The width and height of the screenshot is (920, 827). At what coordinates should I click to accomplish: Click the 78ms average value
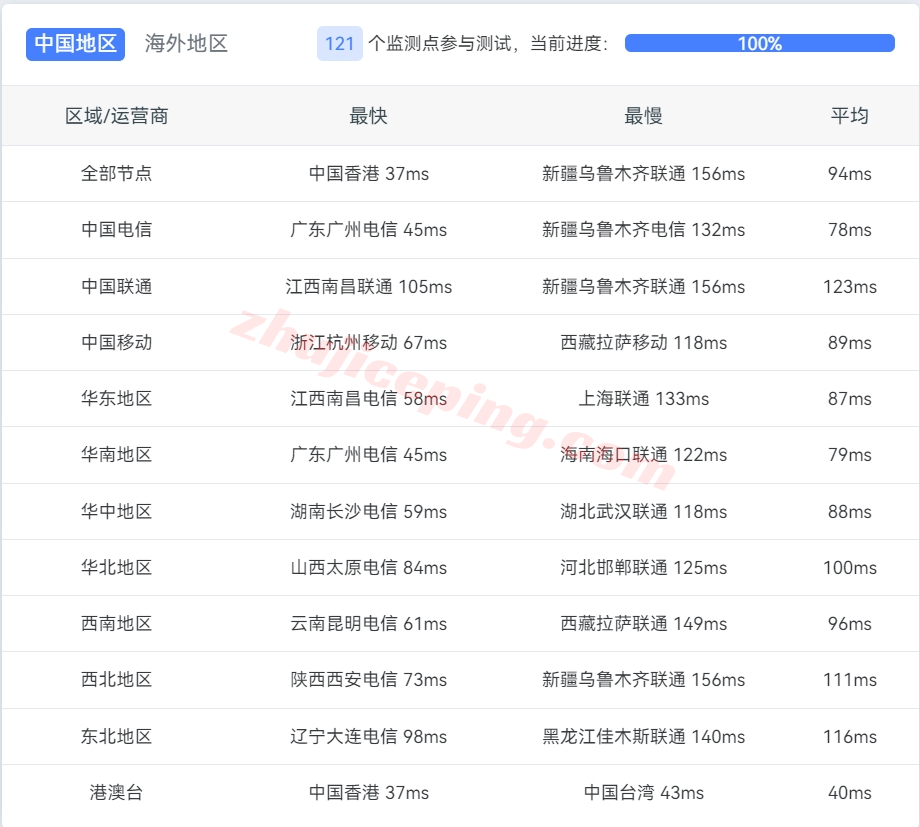850,229
